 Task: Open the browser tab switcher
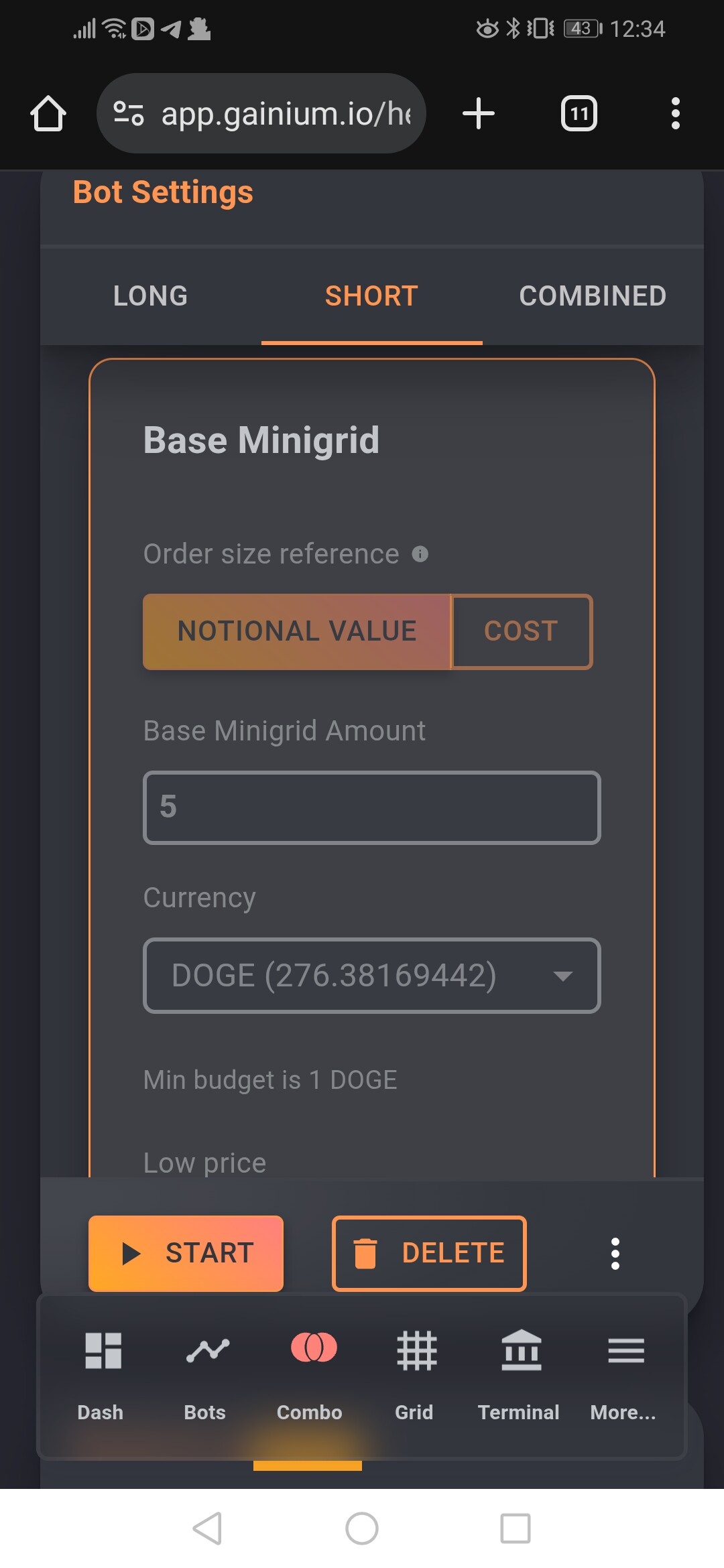579,113
